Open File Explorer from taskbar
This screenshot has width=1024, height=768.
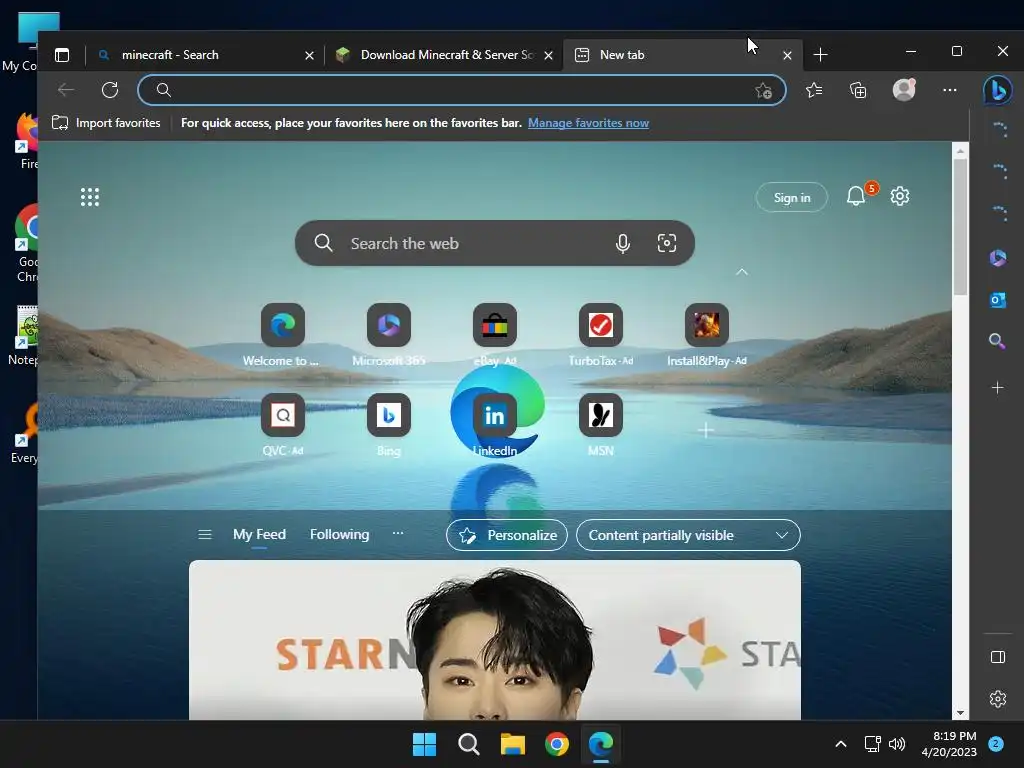513,744
